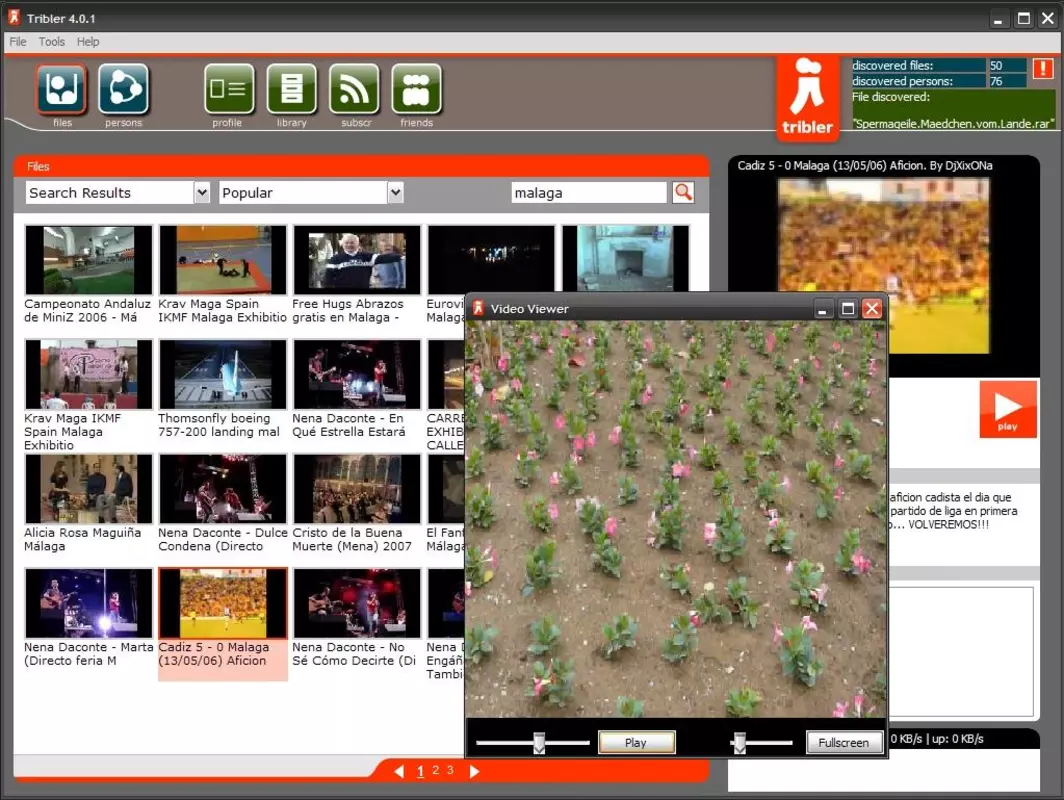Click the Video Viewer flower video area
1064x800 pixels.
pos(676,519)
